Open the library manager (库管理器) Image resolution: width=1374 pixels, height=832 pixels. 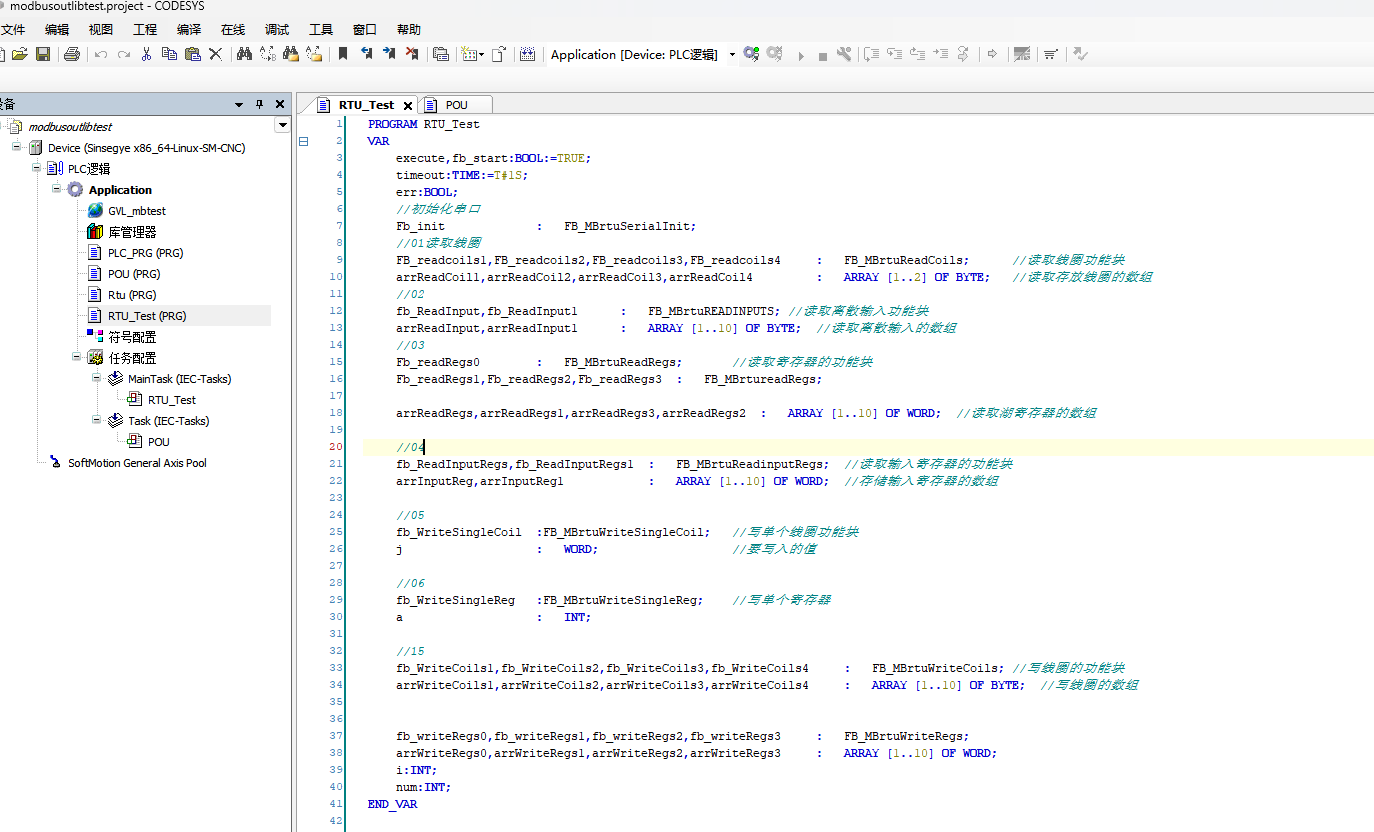[132, 232]
